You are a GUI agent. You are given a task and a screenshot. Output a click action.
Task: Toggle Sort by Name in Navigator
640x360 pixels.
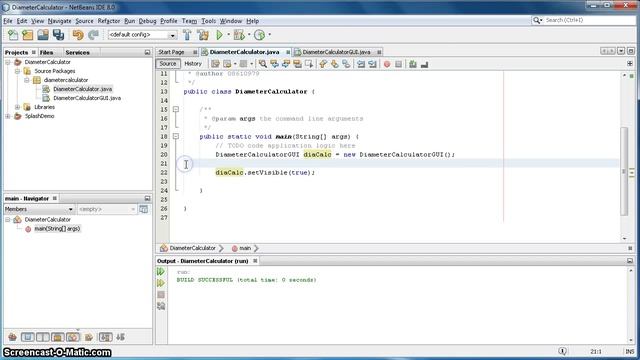pos(105,337)
